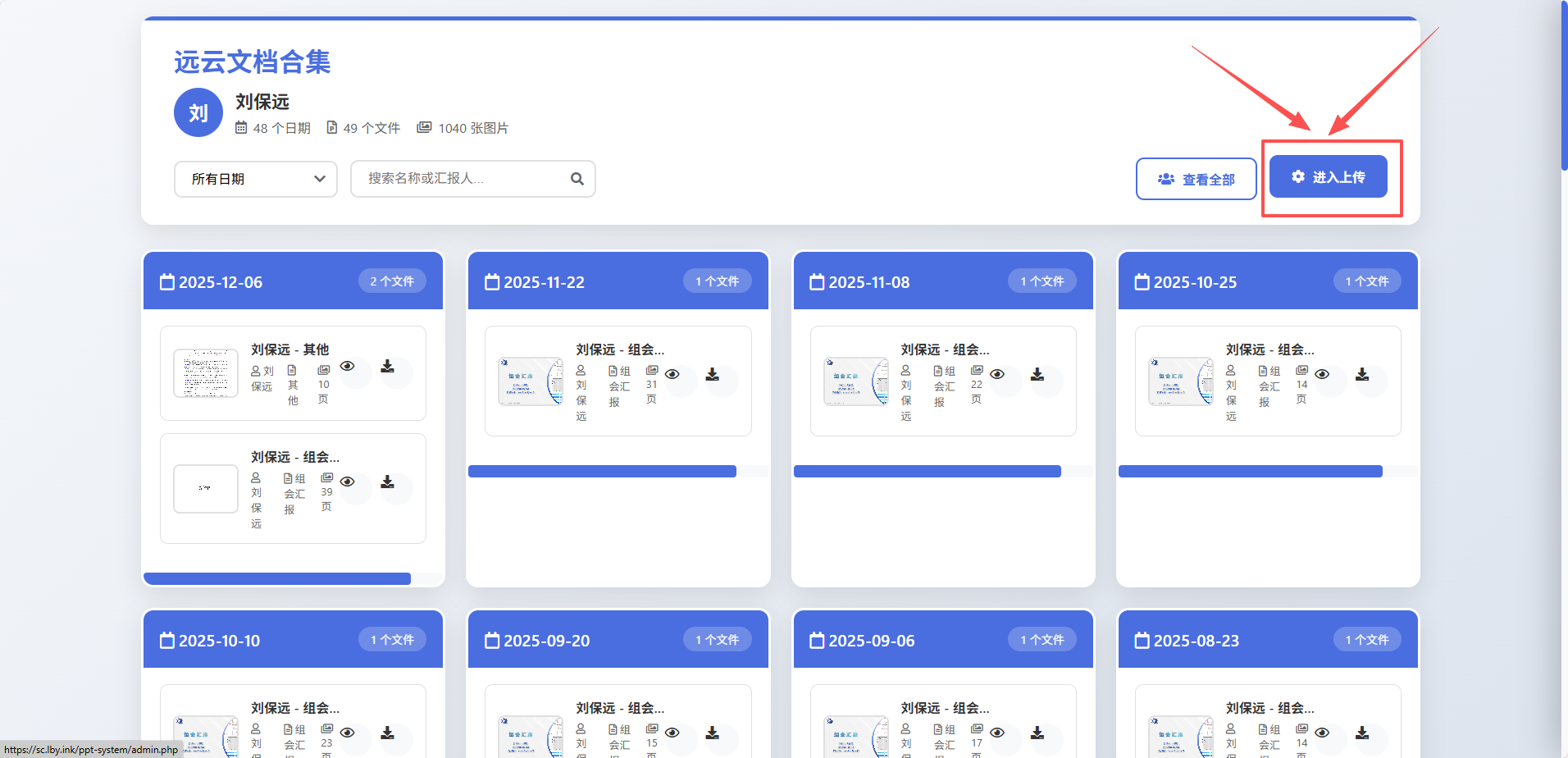Preview the 2025-08-23 file via eye icon
Screen dimensions: 1568x758
[x=1322, y=733]
